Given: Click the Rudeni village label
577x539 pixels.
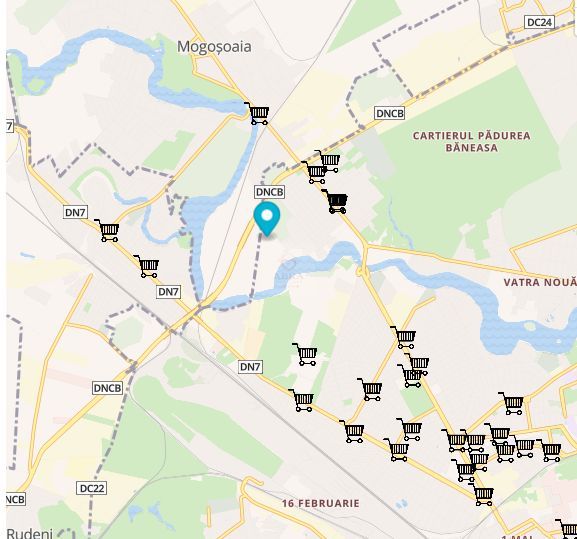Looking at the screenshot, I should click(x=29, y=533).
